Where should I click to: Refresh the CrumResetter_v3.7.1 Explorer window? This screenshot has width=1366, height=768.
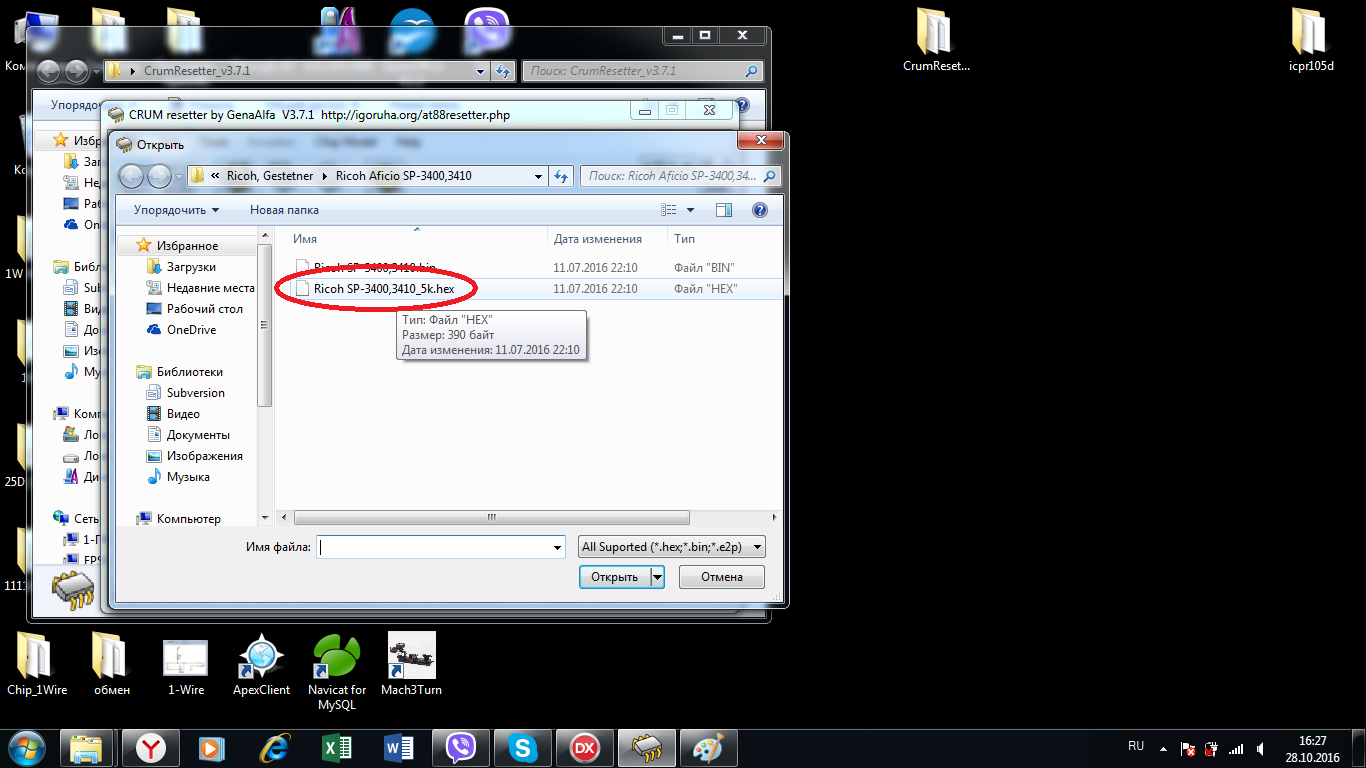coord(504,72)
